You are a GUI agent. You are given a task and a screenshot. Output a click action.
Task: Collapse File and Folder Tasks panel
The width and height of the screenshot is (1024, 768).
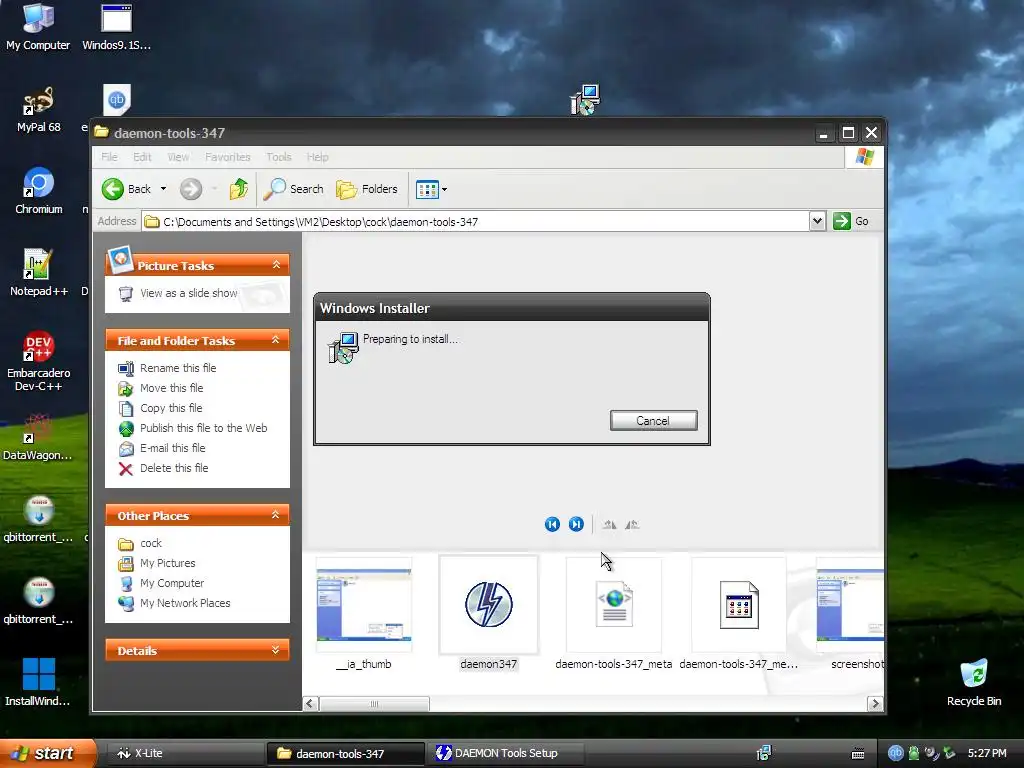276,340
